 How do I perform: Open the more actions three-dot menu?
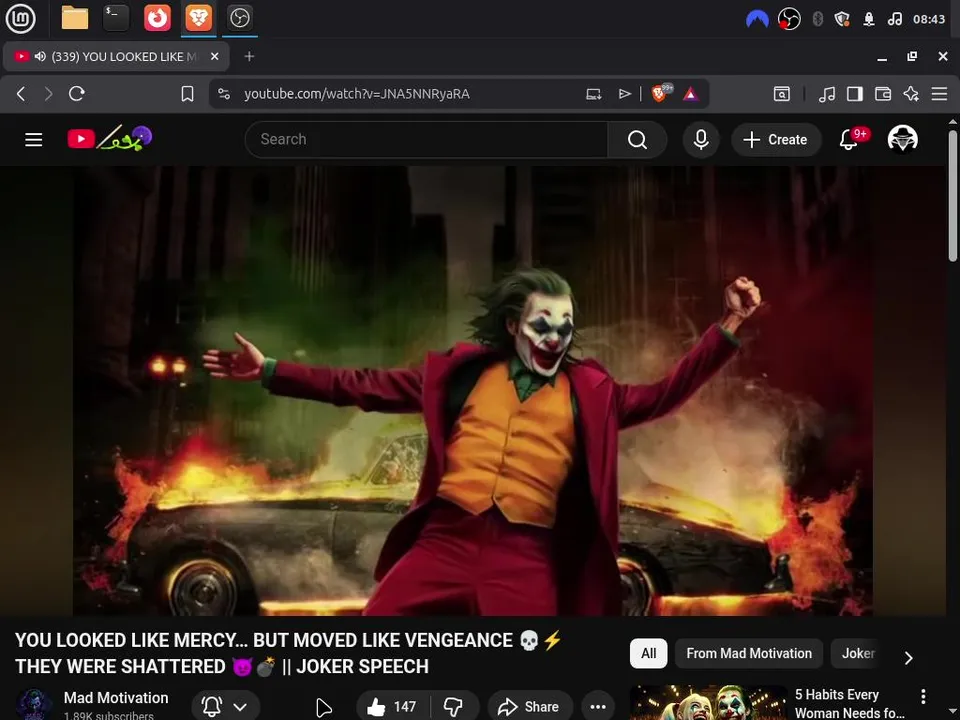tap(598, 707)
